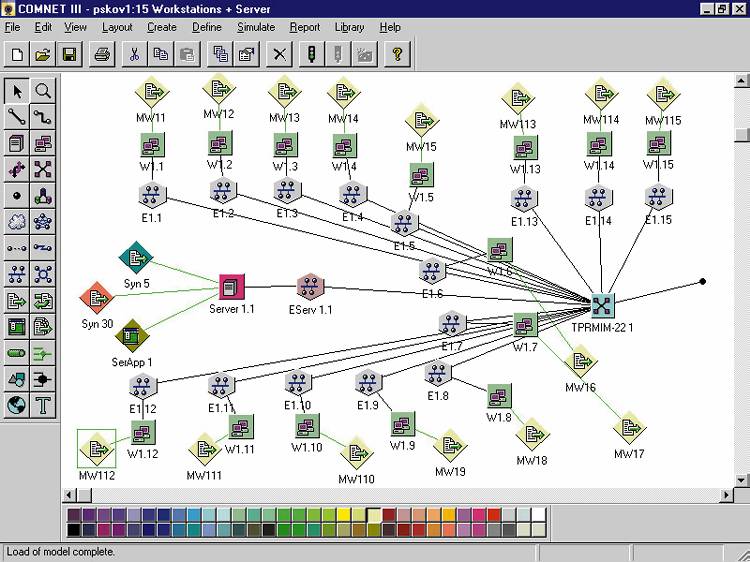Click the horizontal scrollbar right arrow
The image size is (750, 562).
point(727,495)
